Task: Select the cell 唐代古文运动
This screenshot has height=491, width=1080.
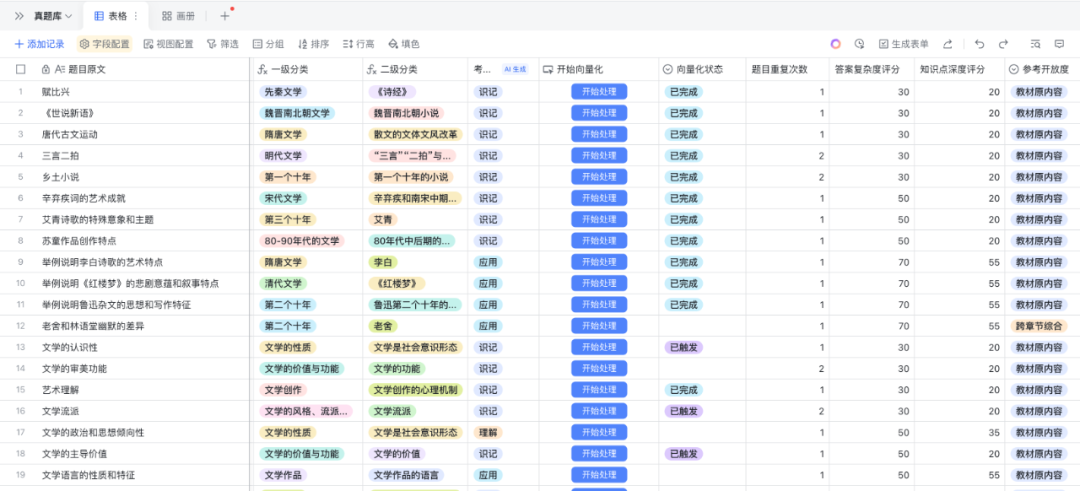Action: click(145, 134)
